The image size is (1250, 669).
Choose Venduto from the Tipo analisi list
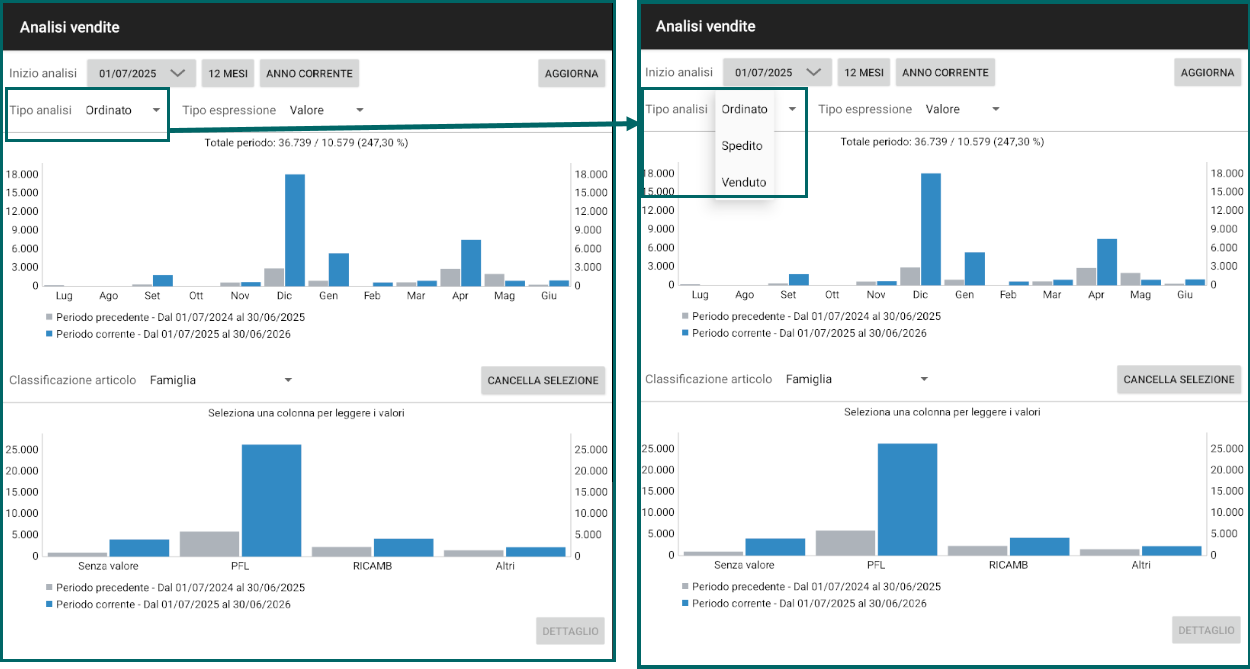pyautogui.click(x=744, y=182)
